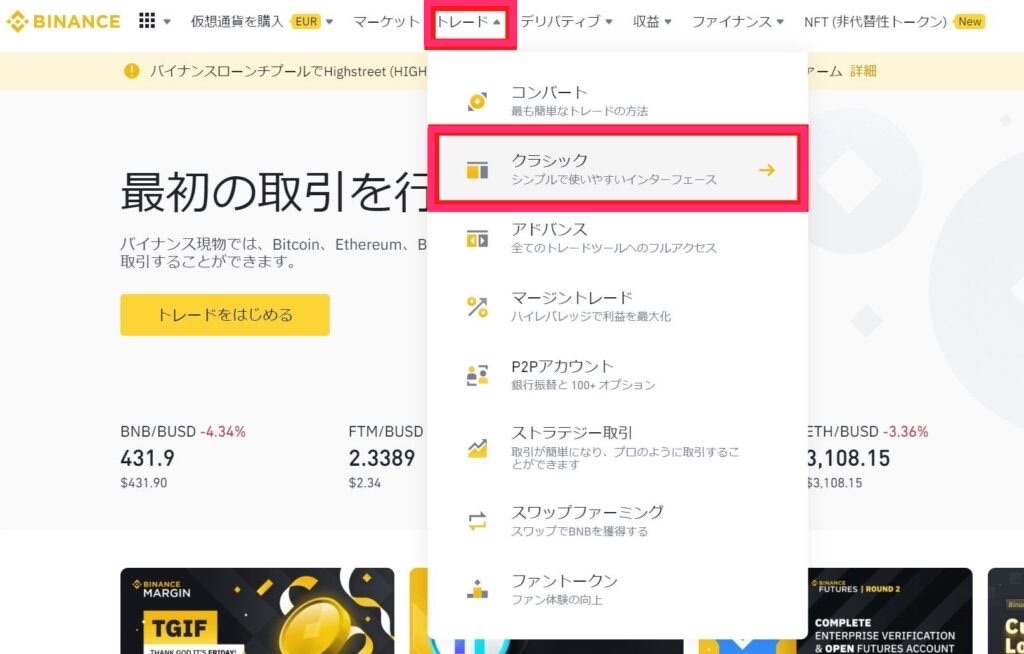
Task: Click the Binance logo
Action: [x=63, y=22]
